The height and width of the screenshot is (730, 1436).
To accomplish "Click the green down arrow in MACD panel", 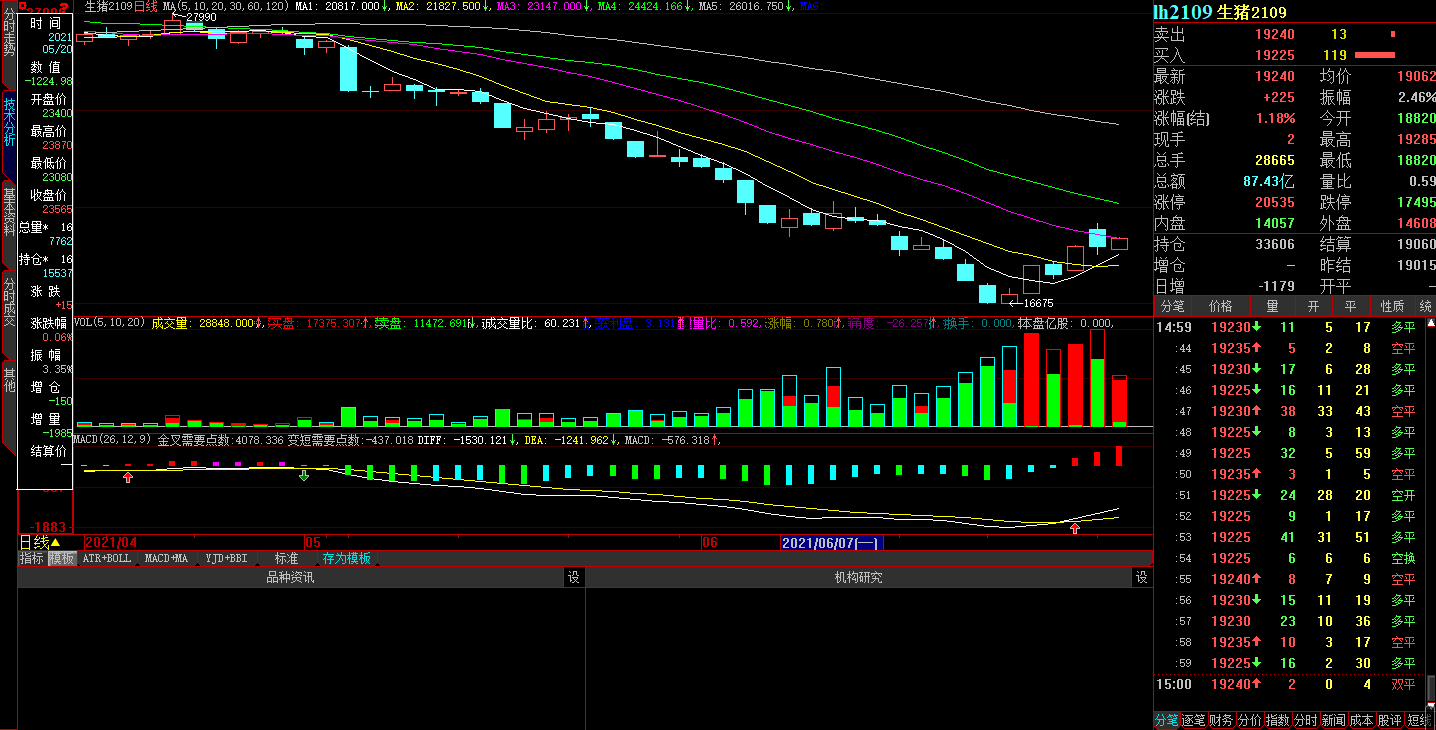I will 304,475.
